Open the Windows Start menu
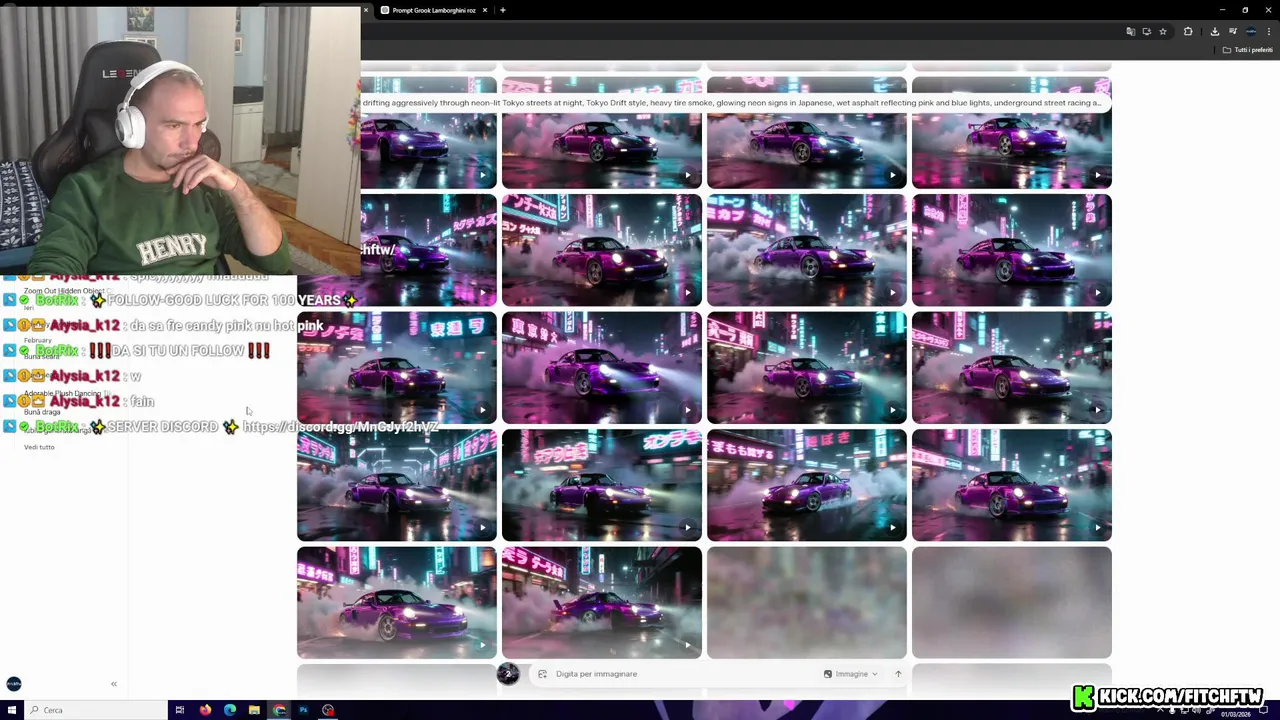The width and height of the screenshot is (1280, 720). pos(12,710)
